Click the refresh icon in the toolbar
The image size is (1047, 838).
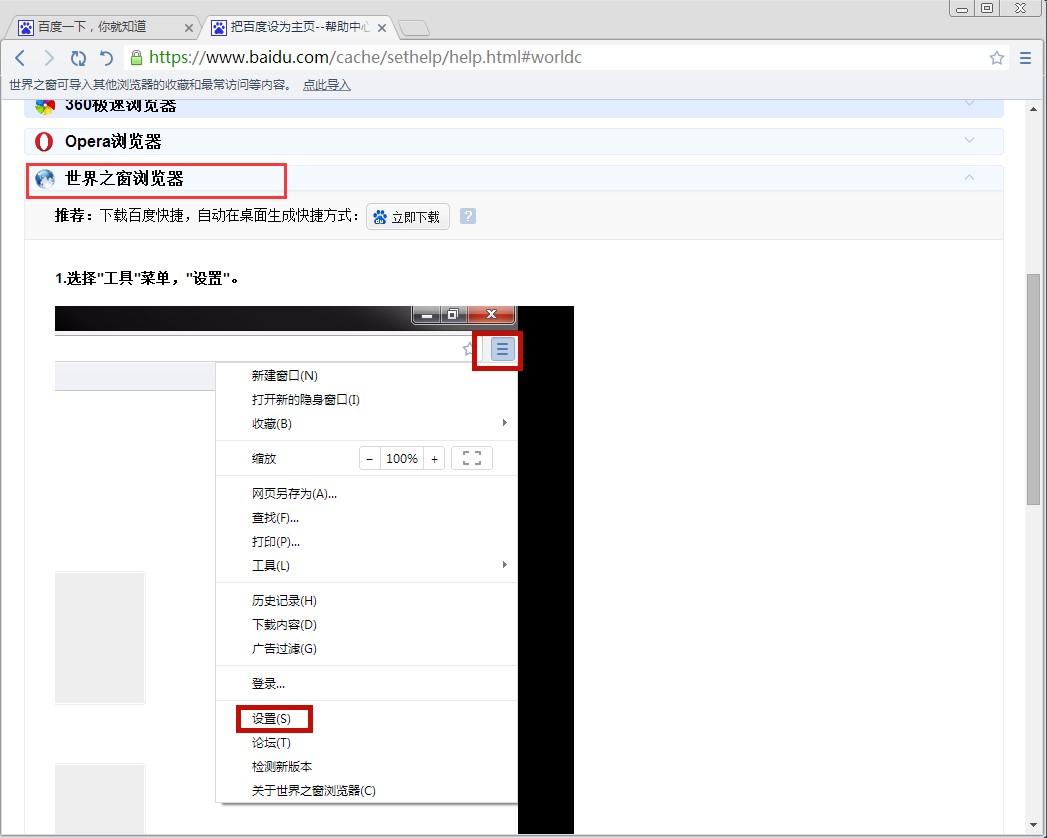click(78, 57)
